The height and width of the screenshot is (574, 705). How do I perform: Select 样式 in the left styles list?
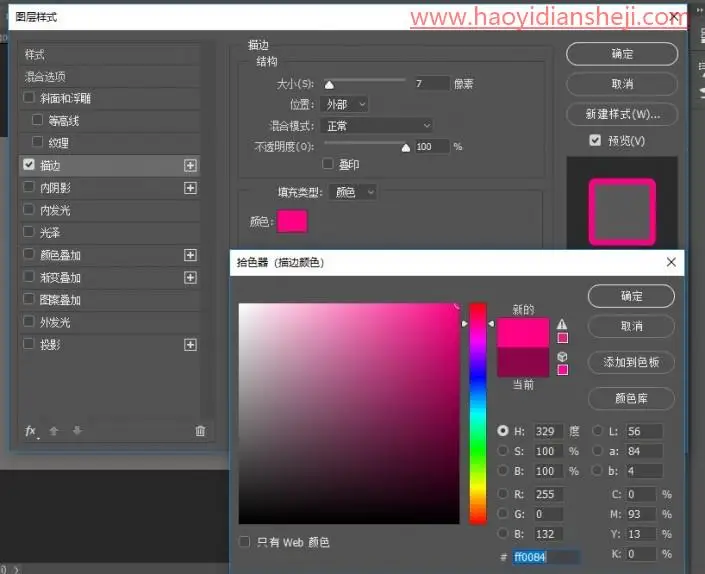coord(111,55)
